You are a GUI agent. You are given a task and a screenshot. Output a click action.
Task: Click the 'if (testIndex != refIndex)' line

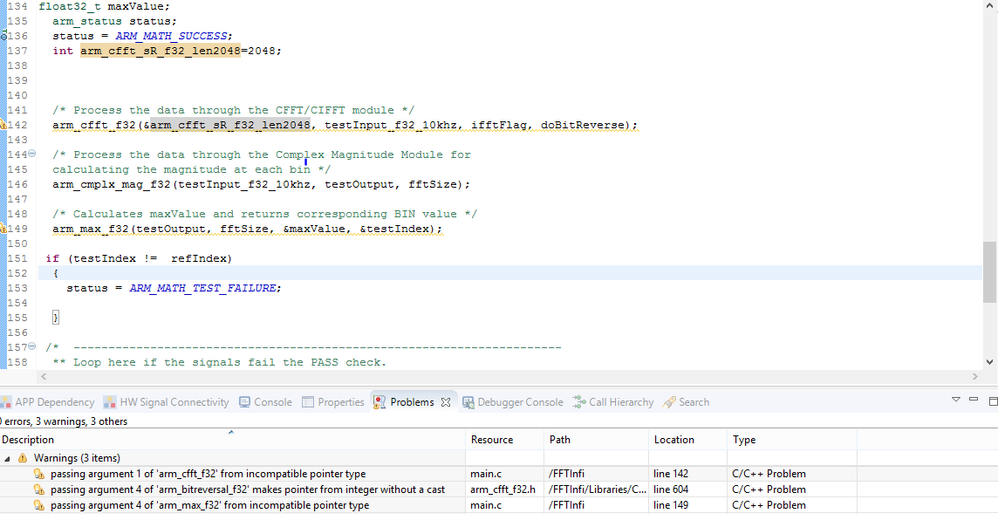pos(139,258)
